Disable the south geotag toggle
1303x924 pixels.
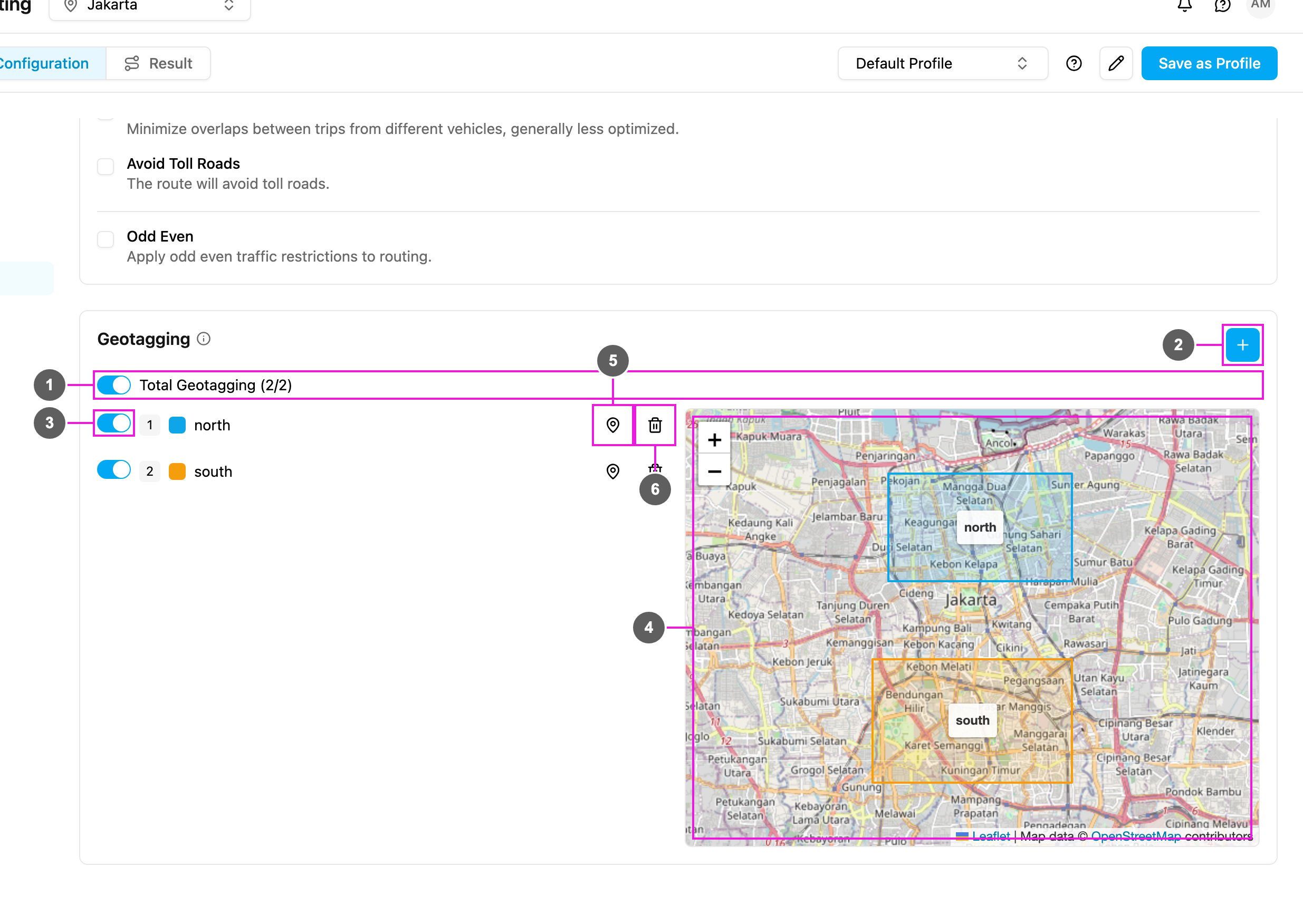click(114, 470)
